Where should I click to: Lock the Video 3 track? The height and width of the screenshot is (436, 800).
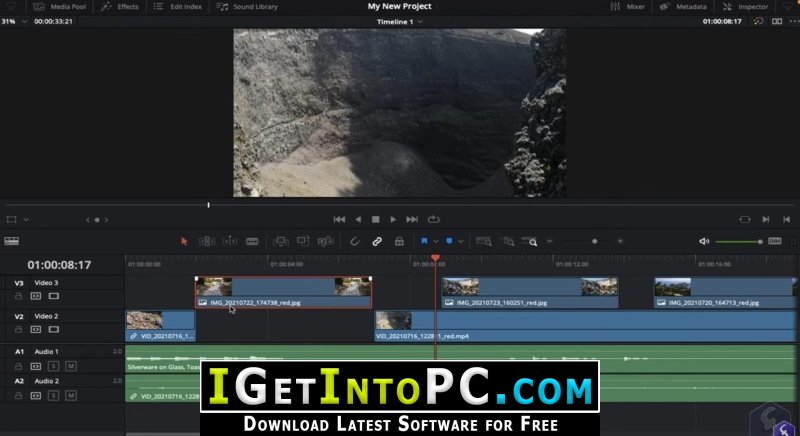[20, 296]
